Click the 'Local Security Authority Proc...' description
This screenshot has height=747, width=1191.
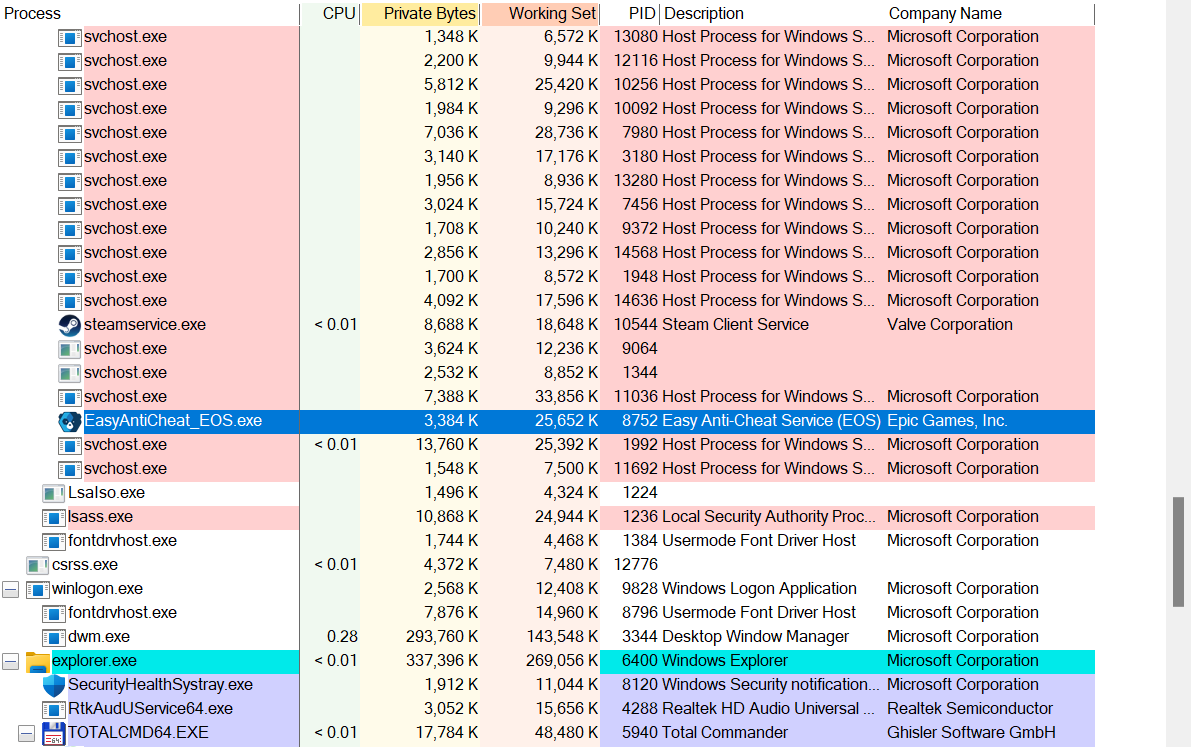tap(769, 517)
